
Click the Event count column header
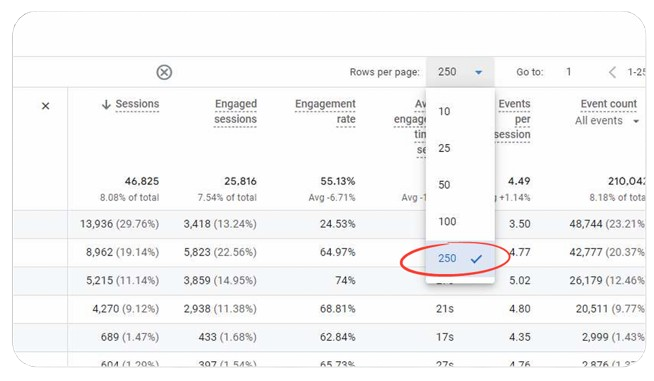click(x=609, y=104)
